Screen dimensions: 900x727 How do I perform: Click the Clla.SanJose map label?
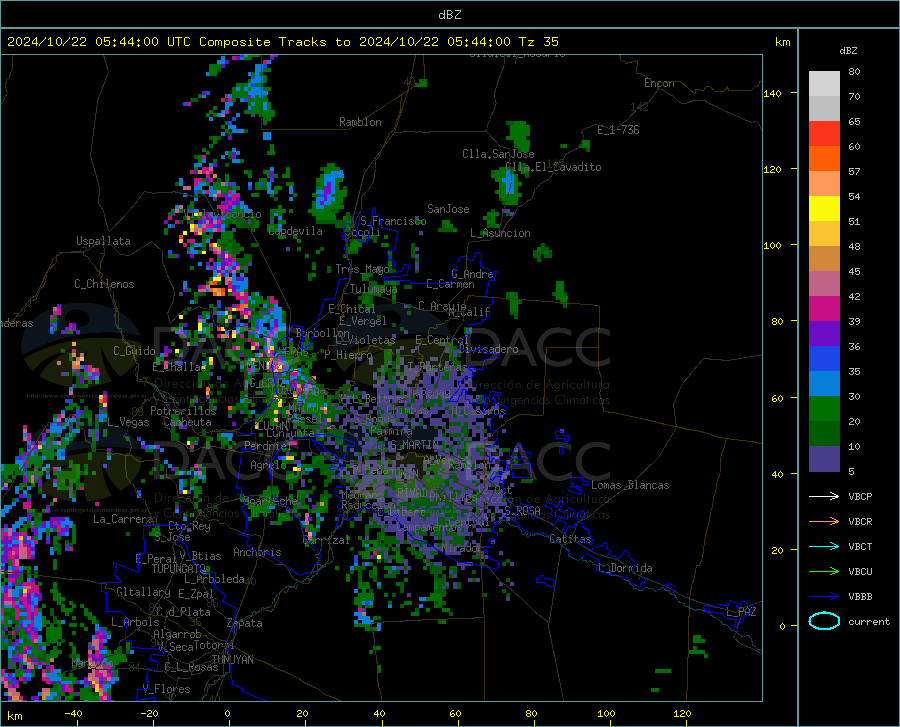point(498,154)
